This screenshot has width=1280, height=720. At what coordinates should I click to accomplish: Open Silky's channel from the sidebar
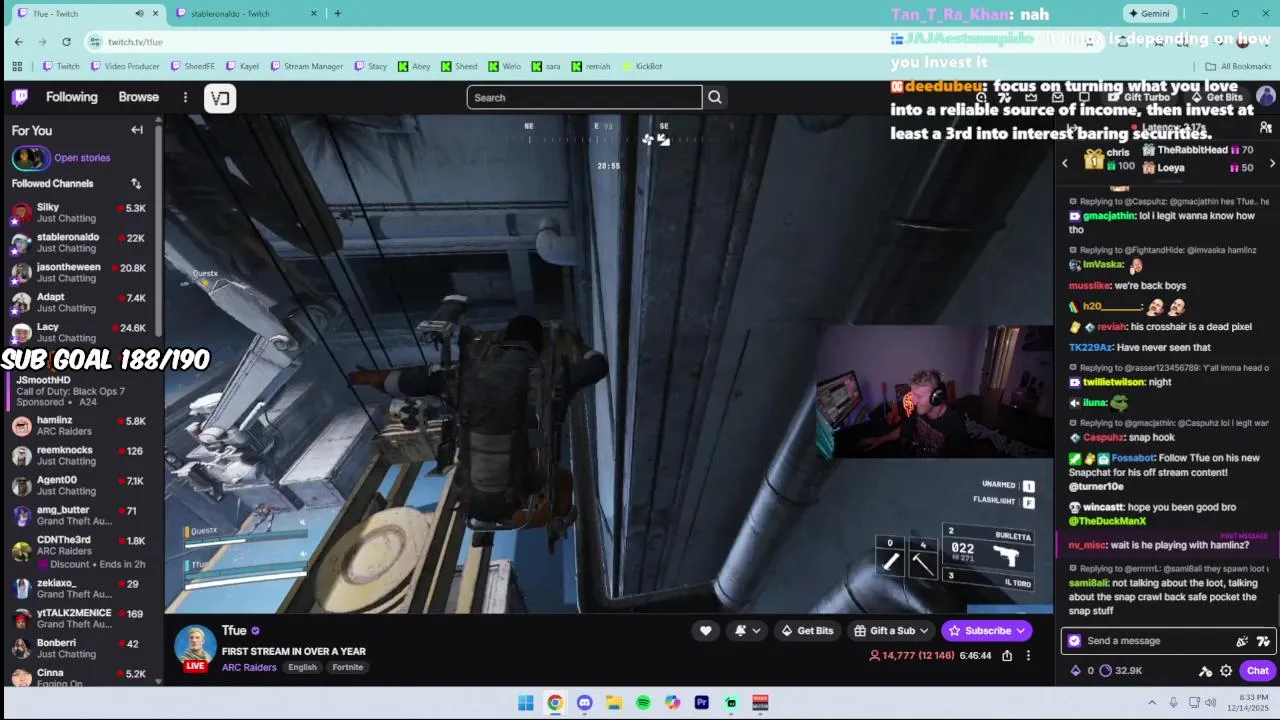click(x=80, y=213)
